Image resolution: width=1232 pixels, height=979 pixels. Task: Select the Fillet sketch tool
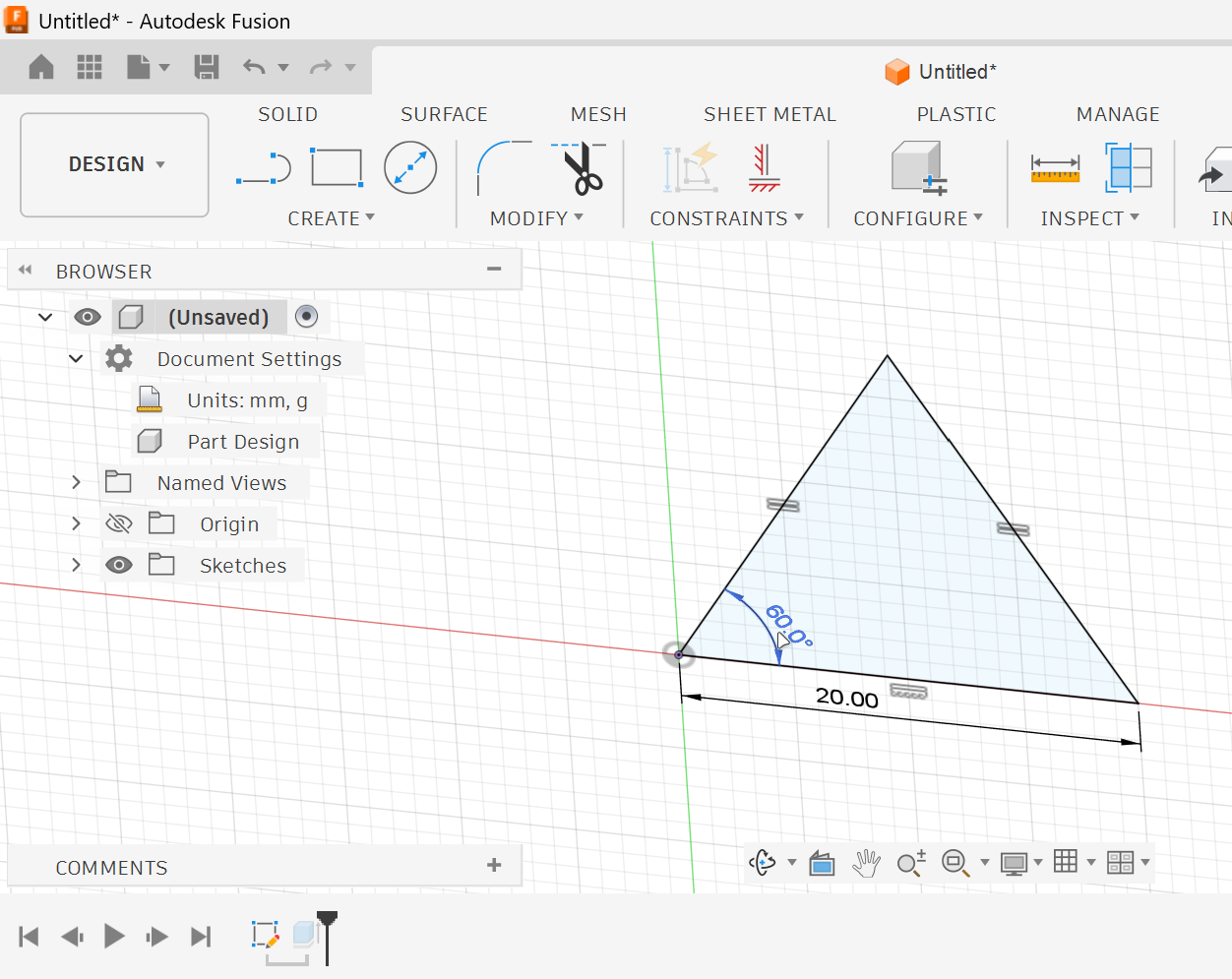click(503, 168)
